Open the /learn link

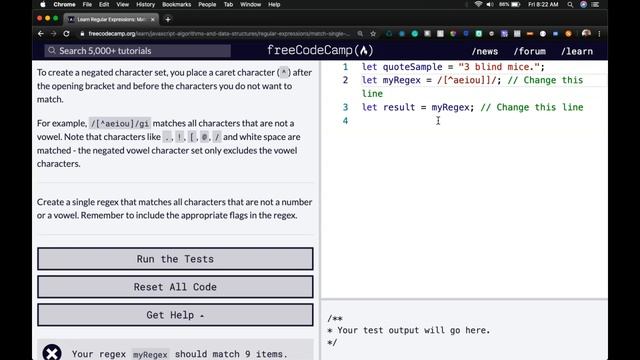tap(577, 51)
